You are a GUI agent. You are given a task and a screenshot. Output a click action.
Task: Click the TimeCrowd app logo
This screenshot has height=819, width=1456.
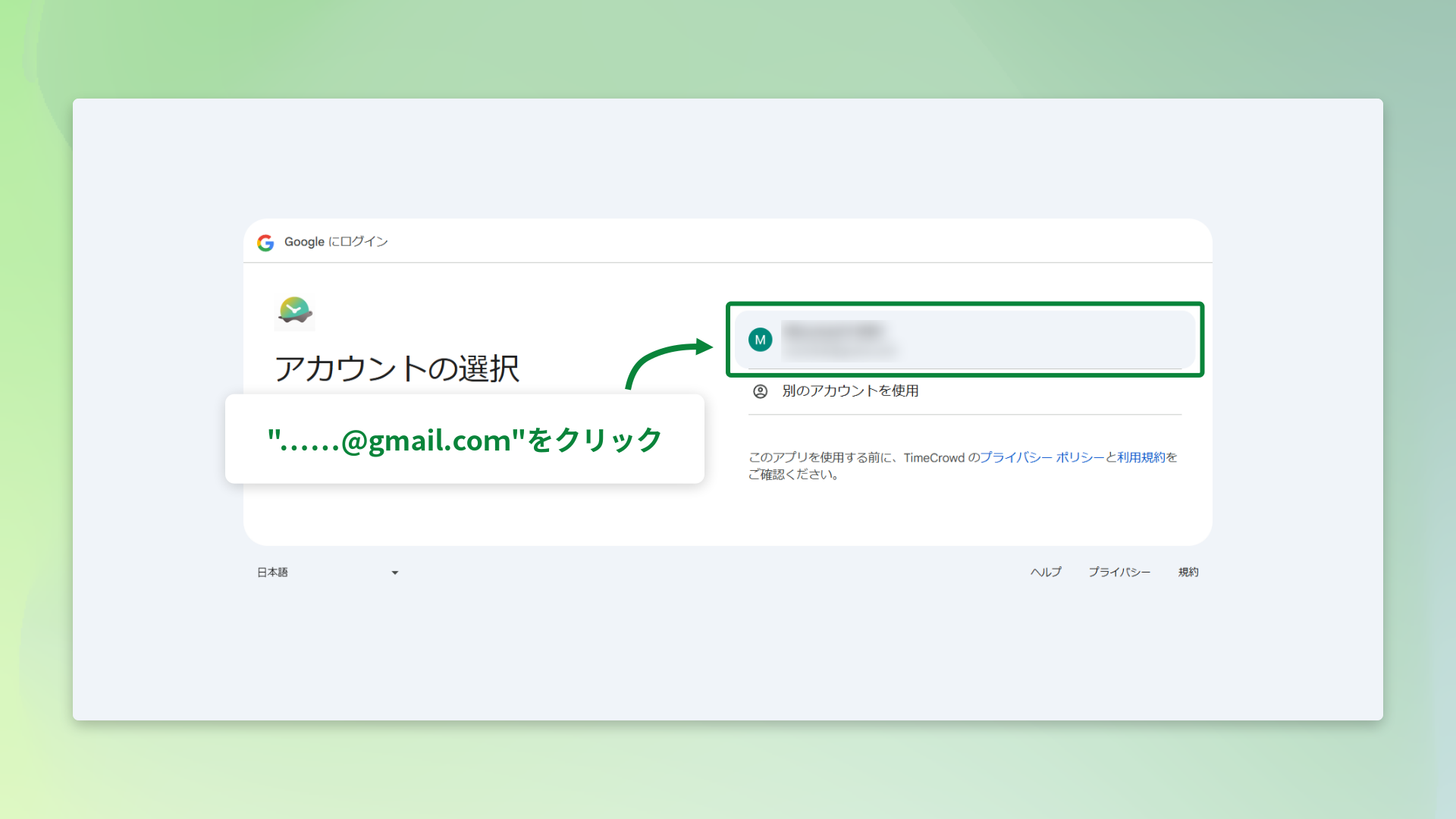tap(294, 311)
